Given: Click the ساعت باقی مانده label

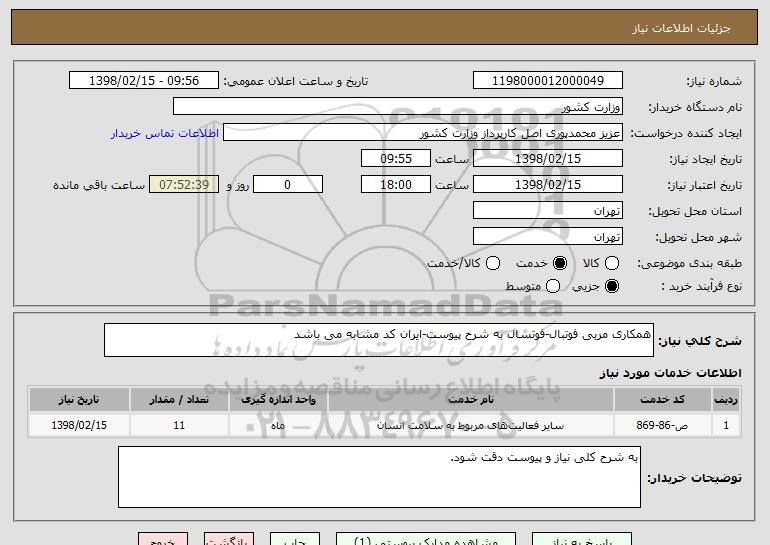Looking at the screenshot, I should click(99, 185).
